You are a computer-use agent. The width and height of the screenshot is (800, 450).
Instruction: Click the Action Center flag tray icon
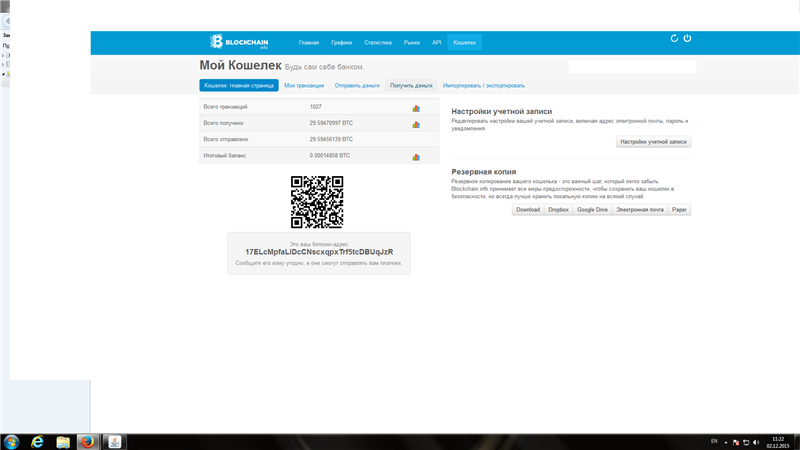[x=736, y=442]
